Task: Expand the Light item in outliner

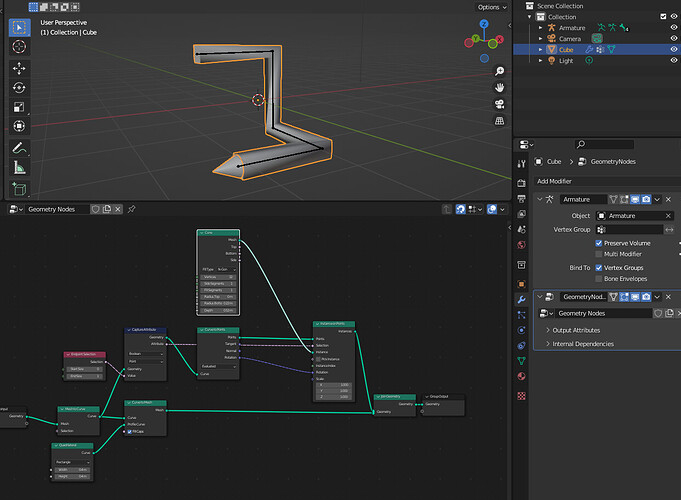Action: tap(540, 60)
